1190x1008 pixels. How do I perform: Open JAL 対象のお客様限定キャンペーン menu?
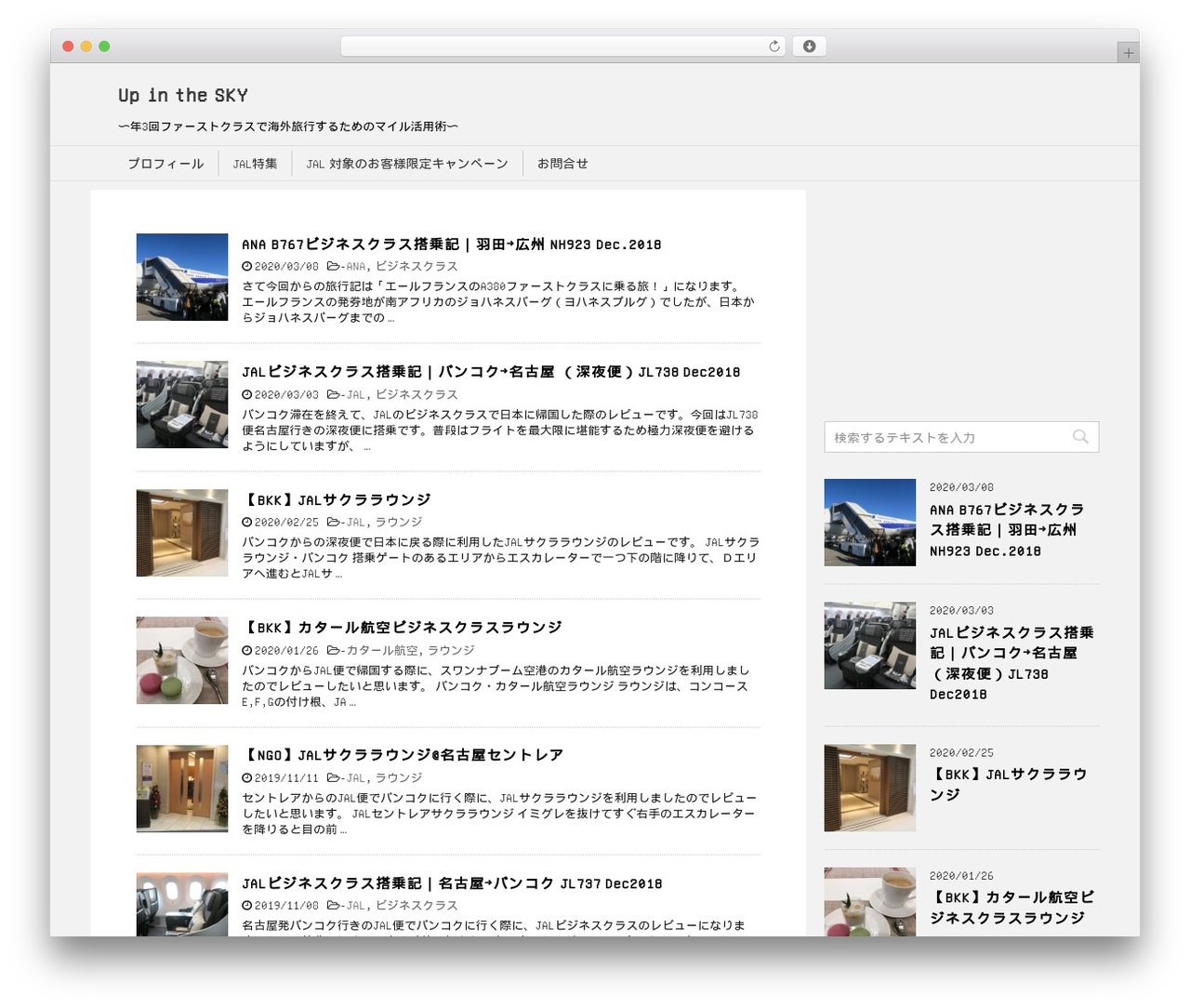click(407, 164)
